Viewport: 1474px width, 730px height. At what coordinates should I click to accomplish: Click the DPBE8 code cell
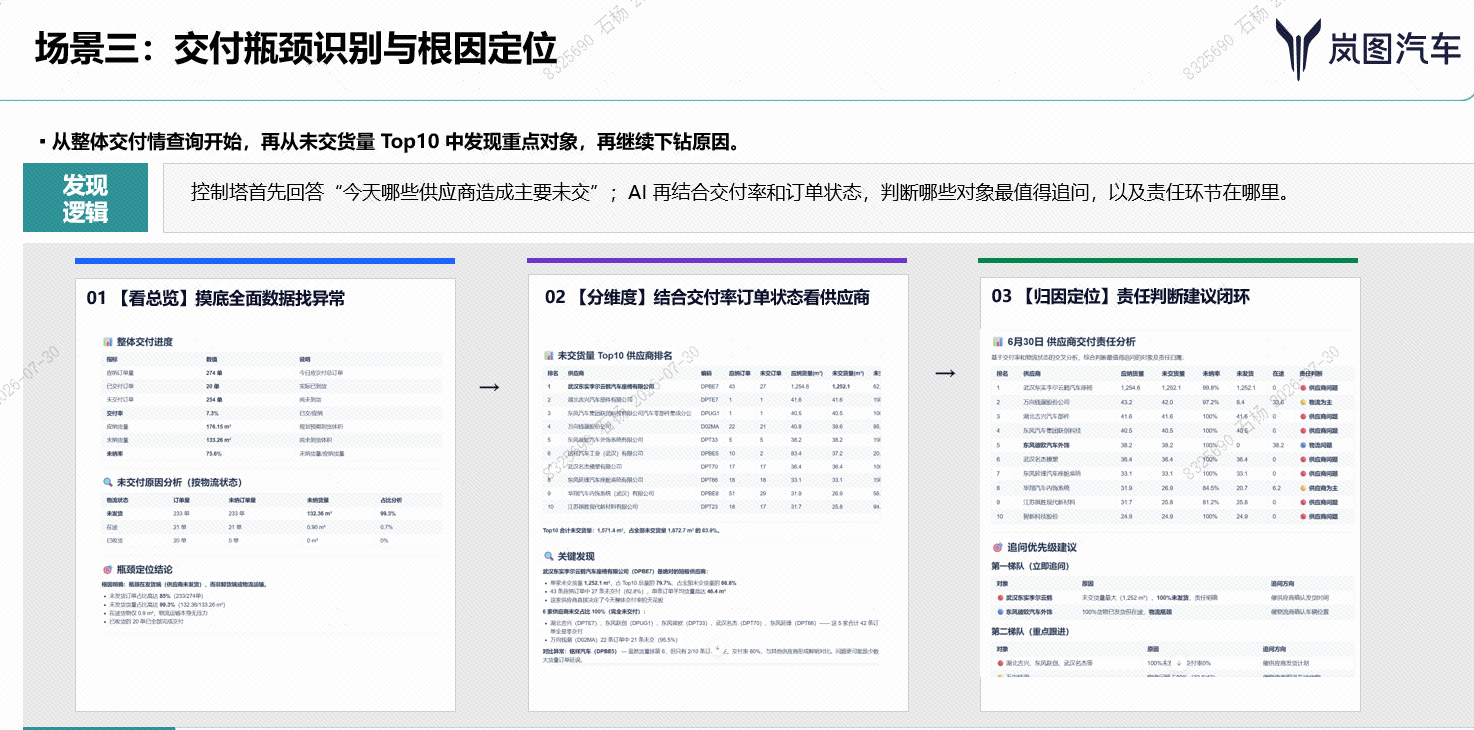click(710, 493)
